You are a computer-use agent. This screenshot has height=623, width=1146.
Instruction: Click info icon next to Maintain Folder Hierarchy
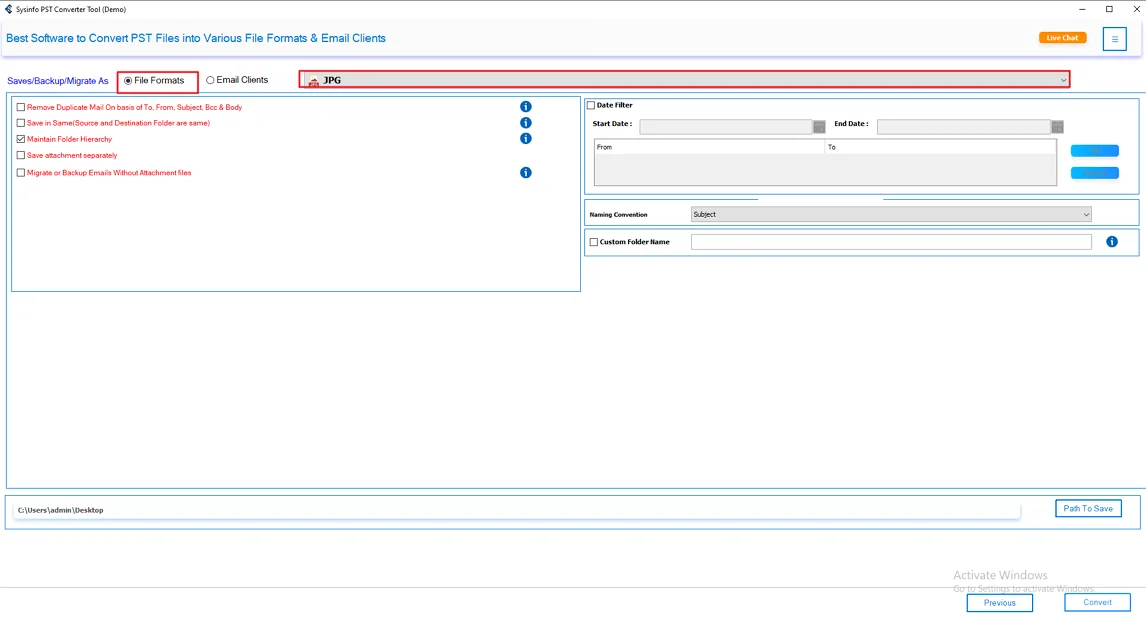(526, 139)
